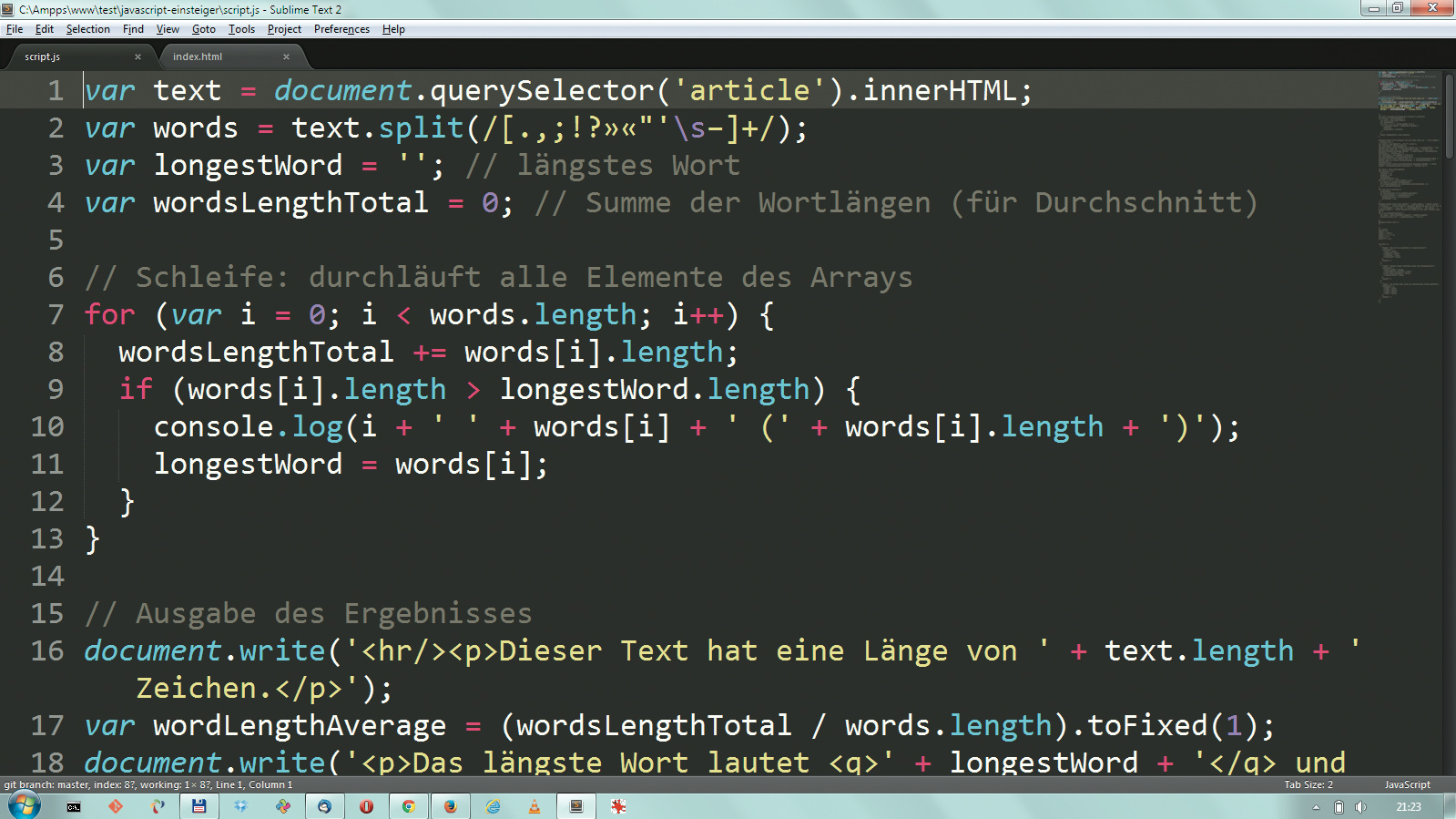The image size is (1456, 819).
Task: Close the script.js tab
Action: tap(137, 56)
